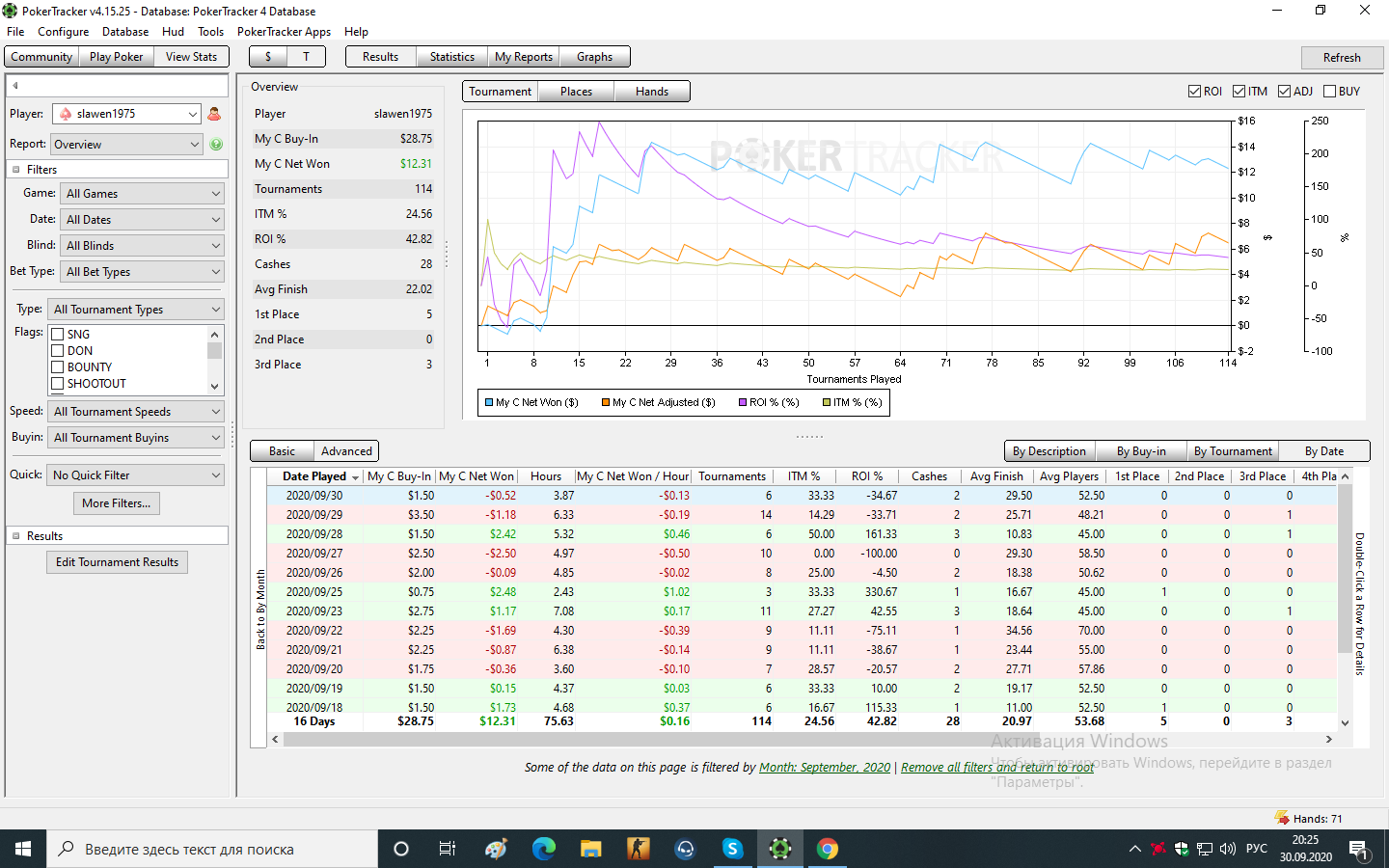
Task: Click the Counter-Strike icon on the taskbar
Action: [639, 849]
